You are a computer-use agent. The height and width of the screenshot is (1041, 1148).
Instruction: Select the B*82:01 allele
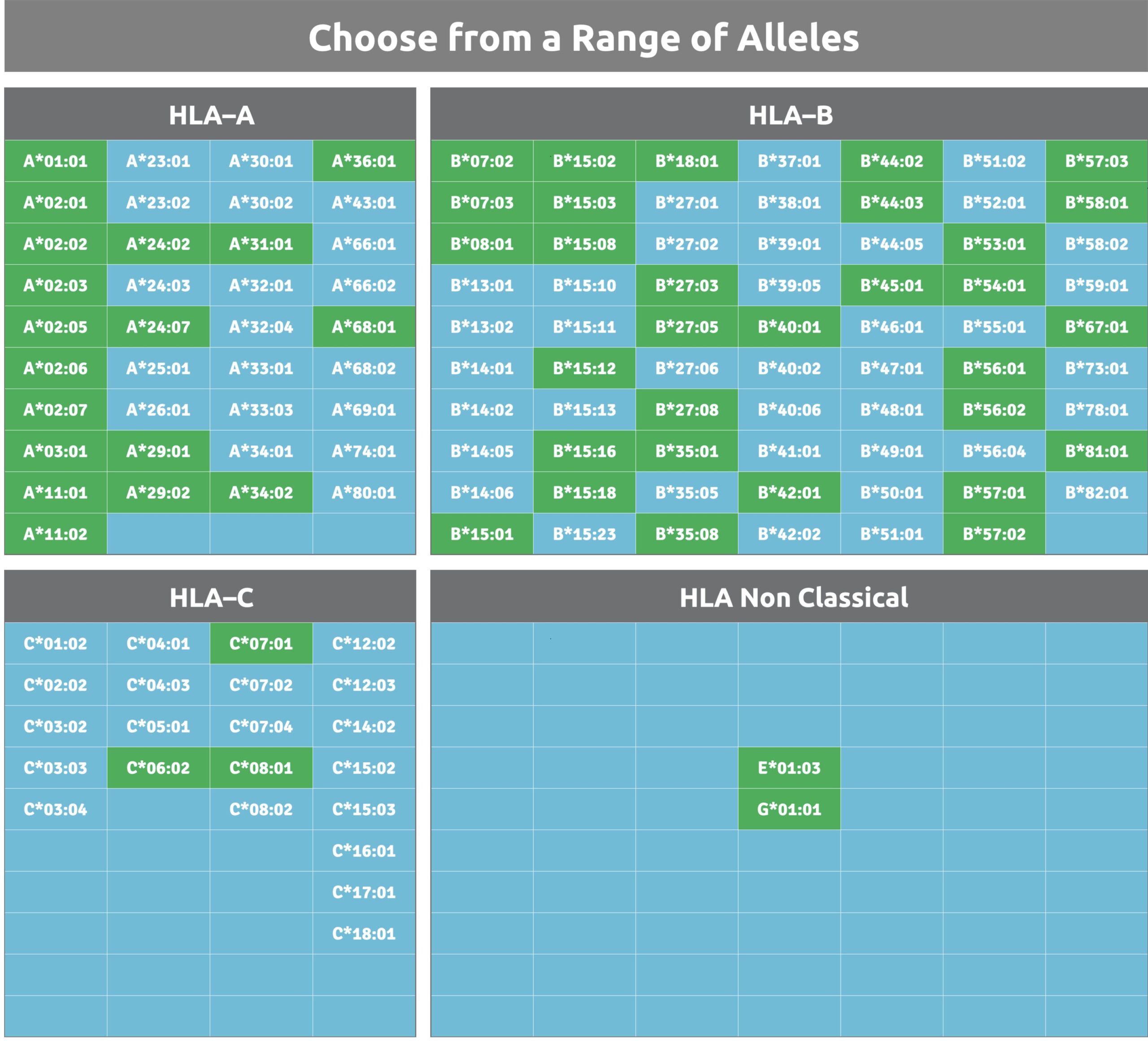1097,492
